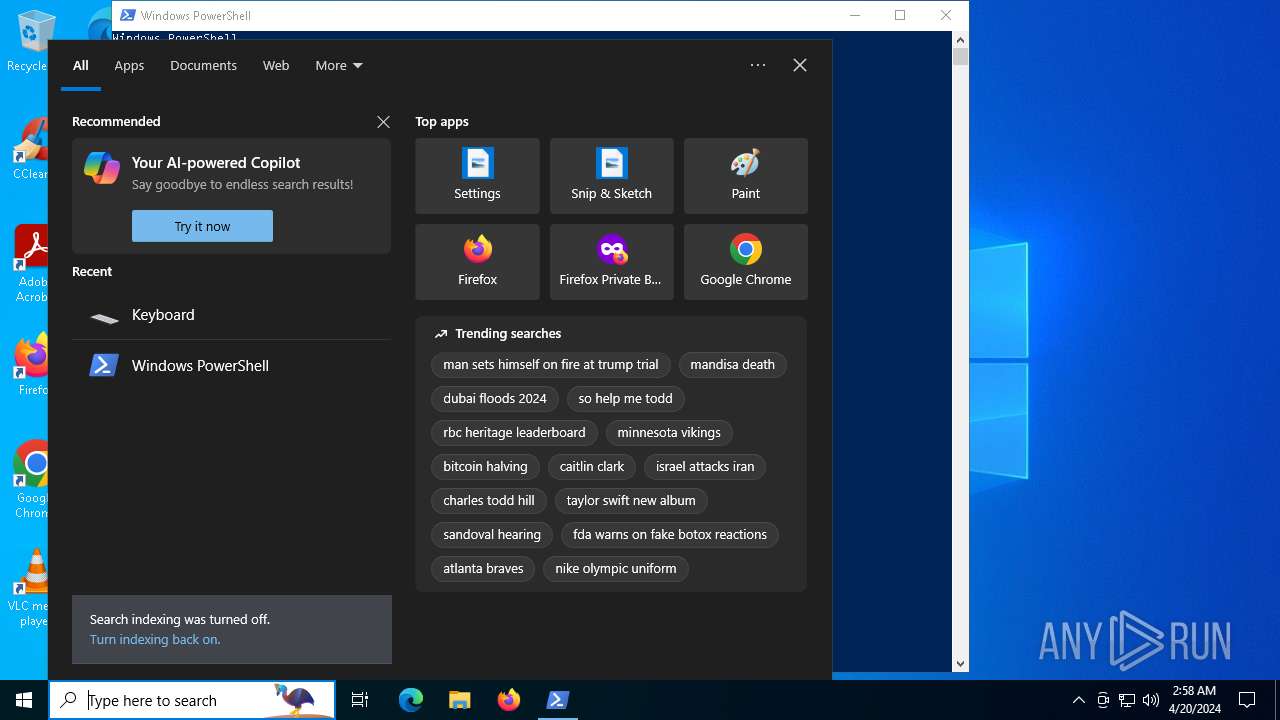Viewport: 1280px width, 720px height.
Task: Open network status tray icon
Action: 1127,700
